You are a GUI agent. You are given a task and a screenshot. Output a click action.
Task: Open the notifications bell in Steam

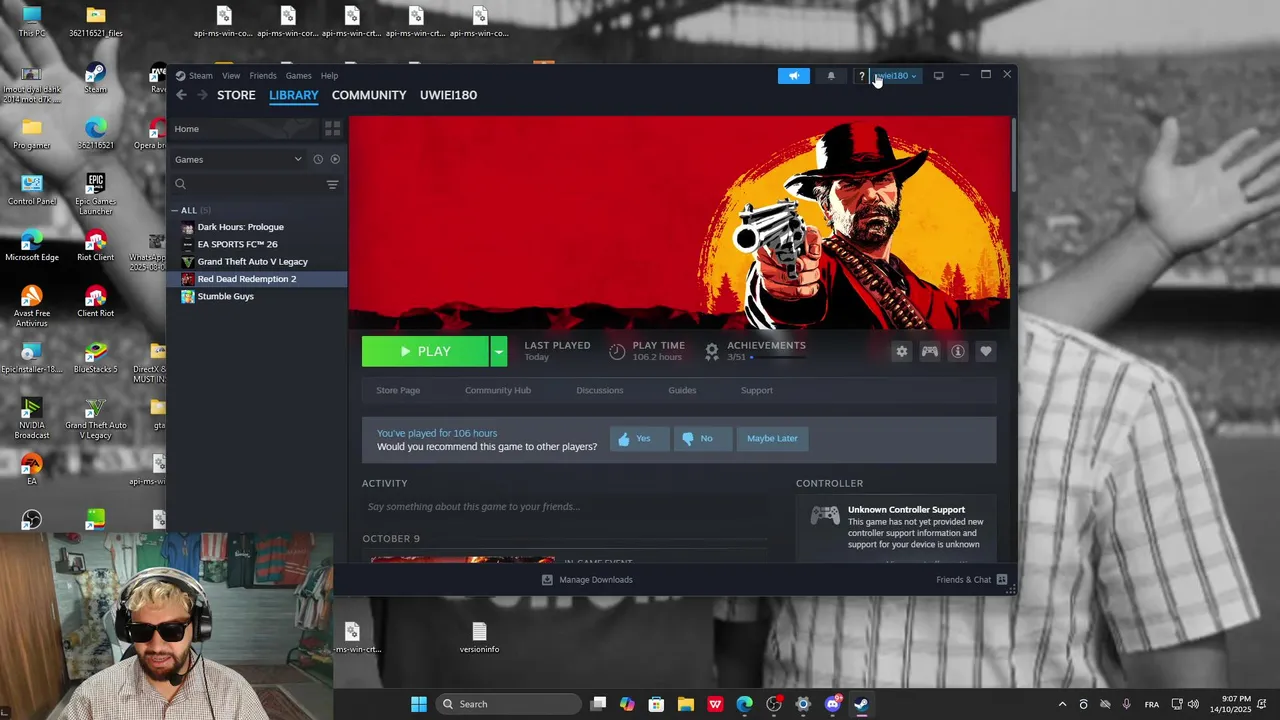pos(831,76)
